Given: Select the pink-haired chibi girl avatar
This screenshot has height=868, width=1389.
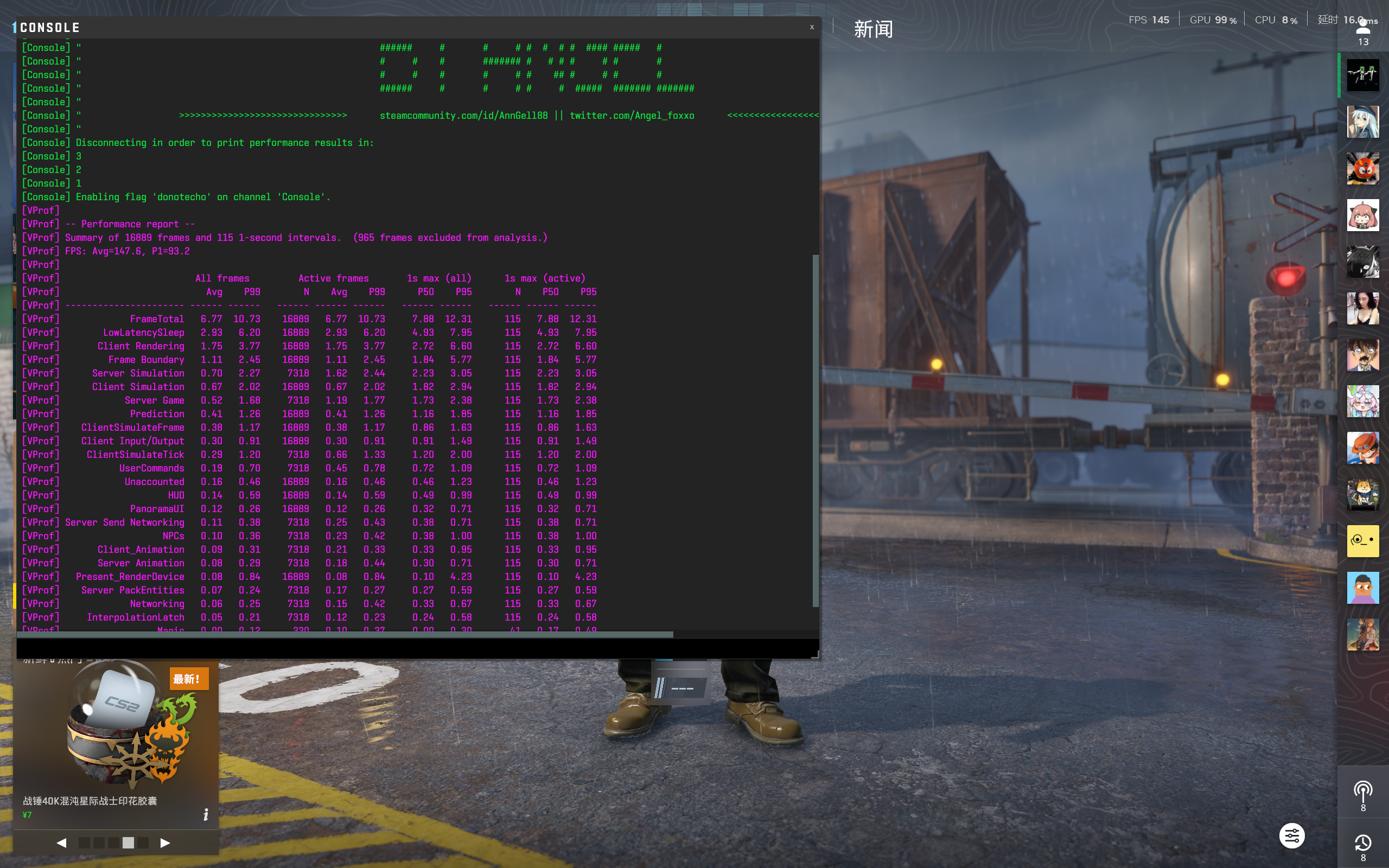Looking at the screenshot, I should pyautogui.click(x=1362, y=215).
